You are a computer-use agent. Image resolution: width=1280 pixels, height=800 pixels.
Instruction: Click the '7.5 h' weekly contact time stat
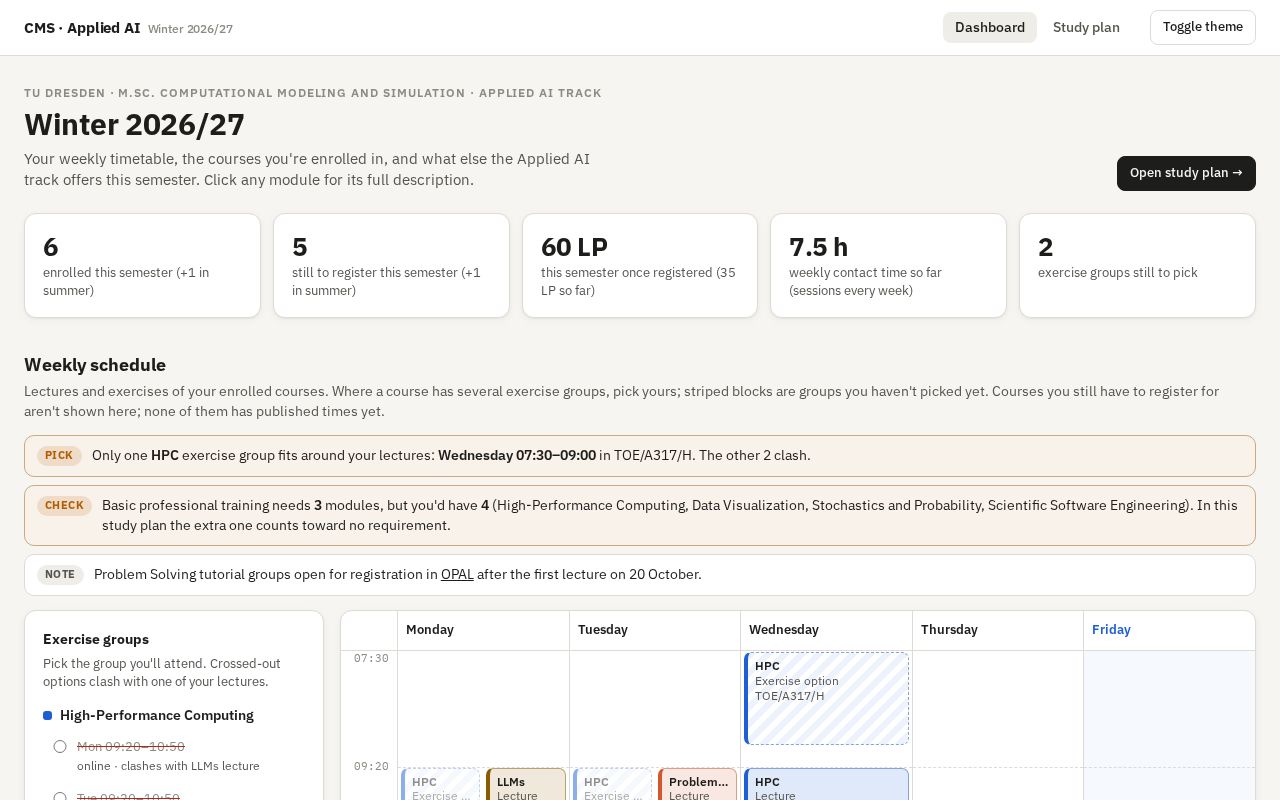[x=888, y=265]
